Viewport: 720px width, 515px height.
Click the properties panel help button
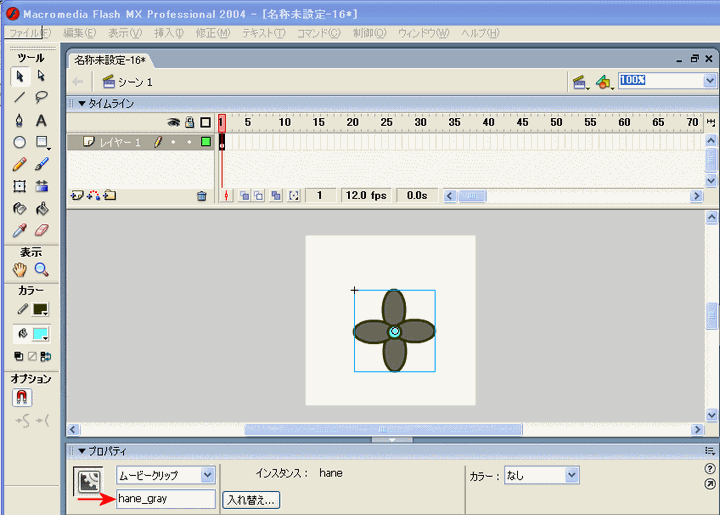[x=709, y=469]
